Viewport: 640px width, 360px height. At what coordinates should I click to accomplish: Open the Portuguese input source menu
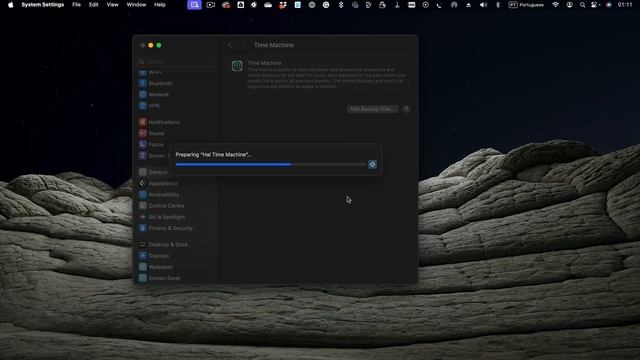[526, 5]
